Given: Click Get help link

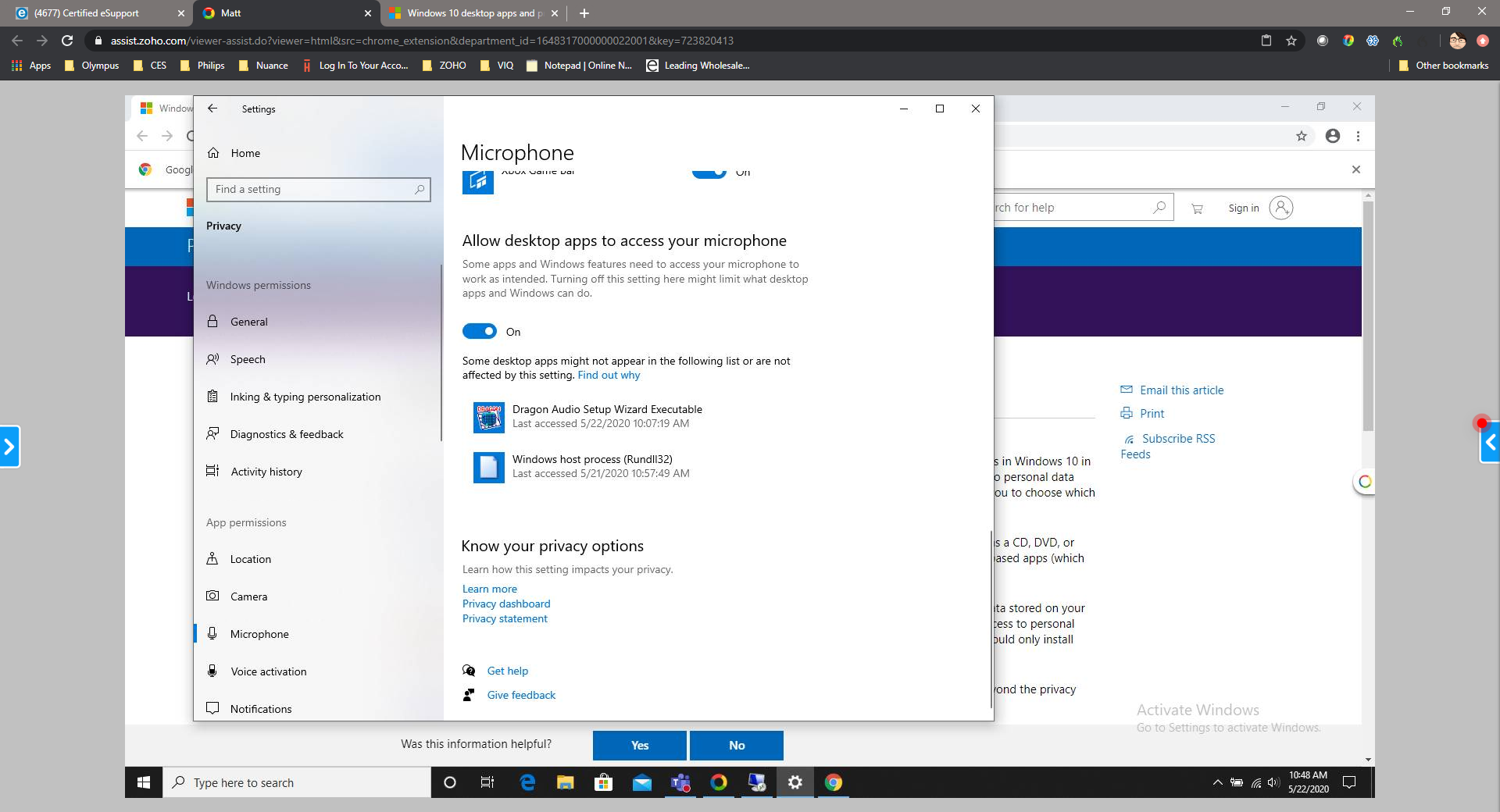Looking at the screenshot, I should [x=508, y=671].
